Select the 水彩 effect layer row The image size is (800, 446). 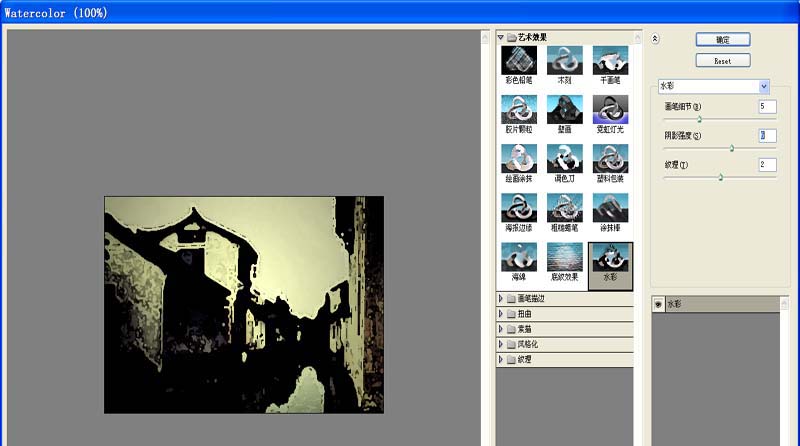click(x=716, y=304)
